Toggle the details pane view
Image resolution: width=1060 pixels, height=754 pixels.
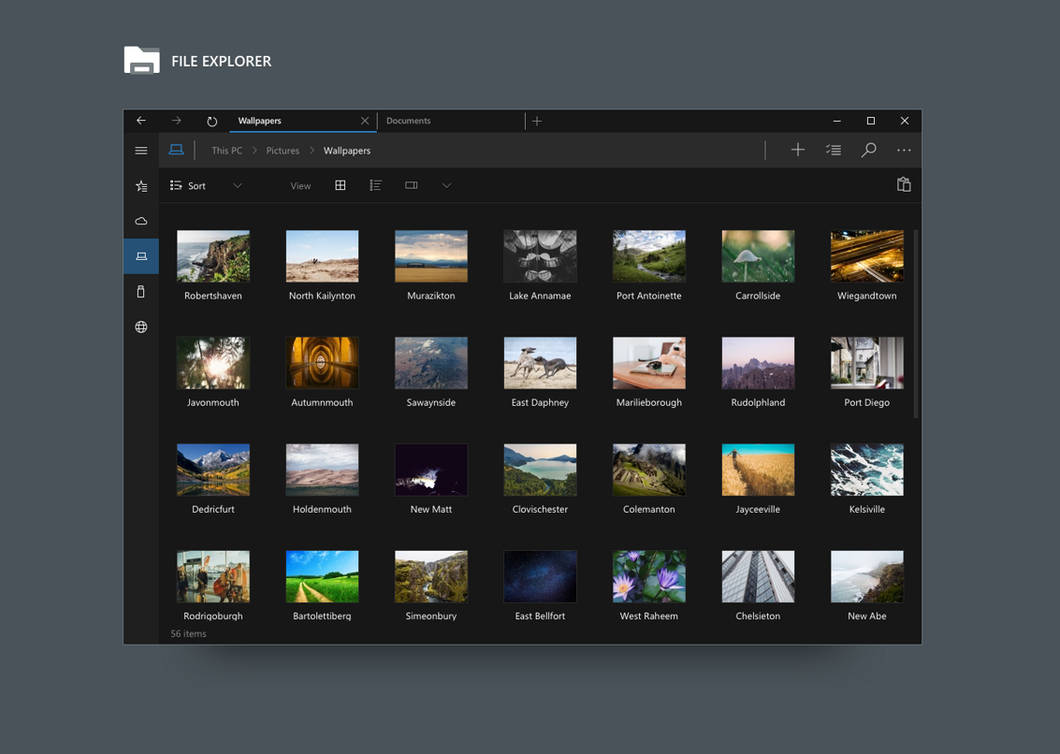[x=411, y=185]
